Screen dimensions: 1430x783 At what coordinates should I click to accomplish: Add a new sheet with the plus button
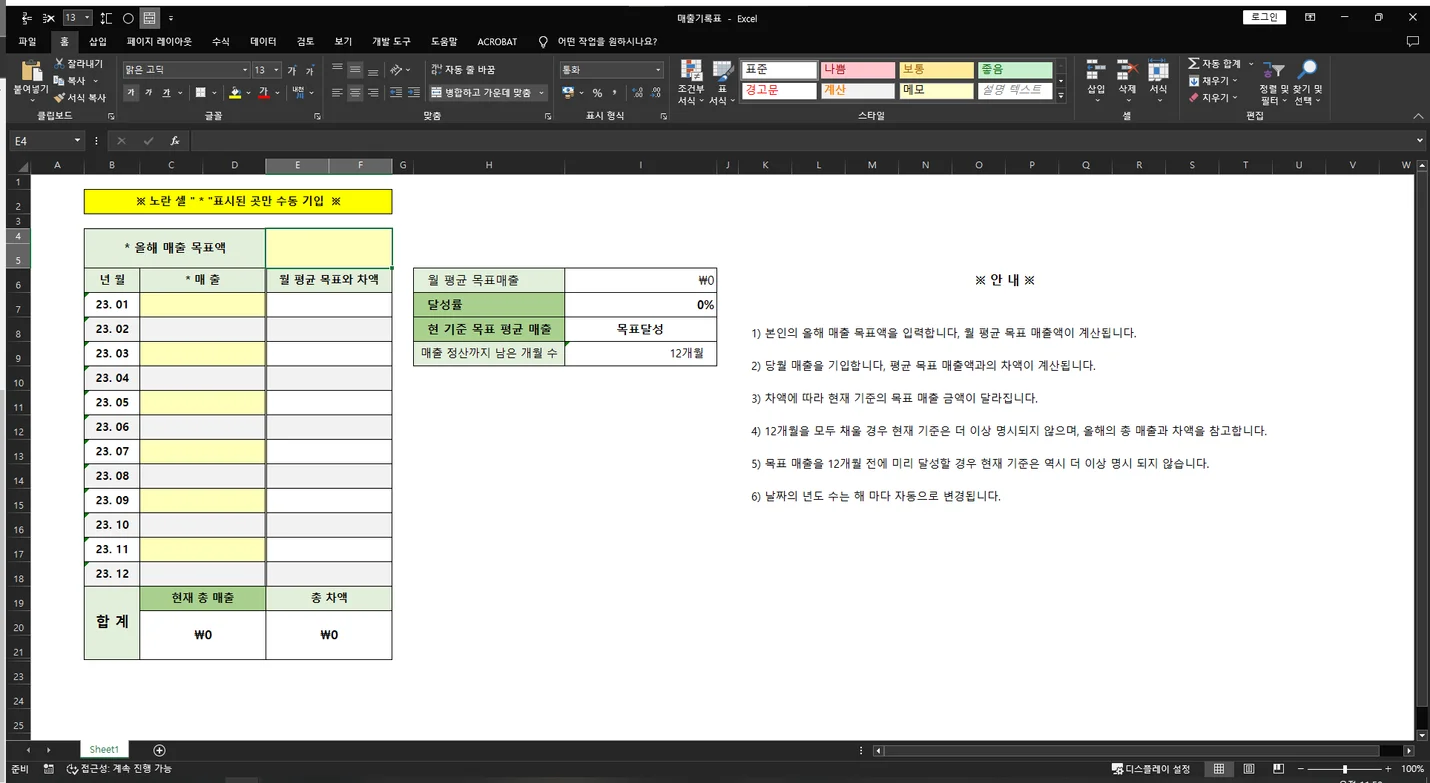pyautogui.click(x=159, y=750)
